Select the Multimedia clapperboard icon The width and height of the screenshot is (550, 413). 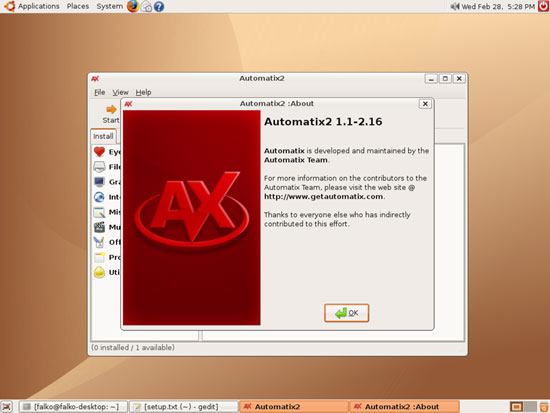coord(99,227)
